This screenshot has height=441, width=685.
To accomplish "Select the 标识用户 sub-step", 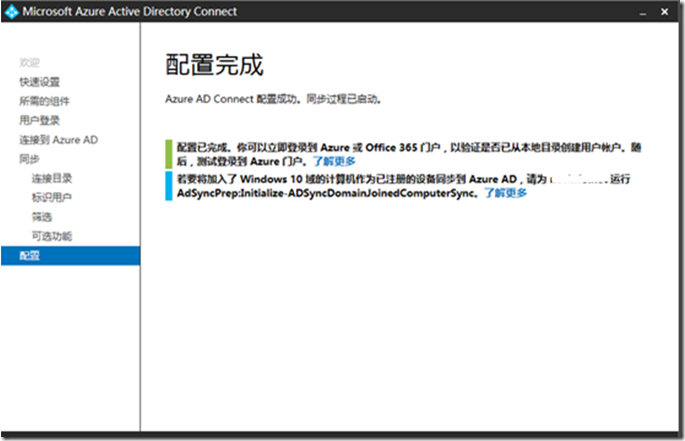I will 52,198.
